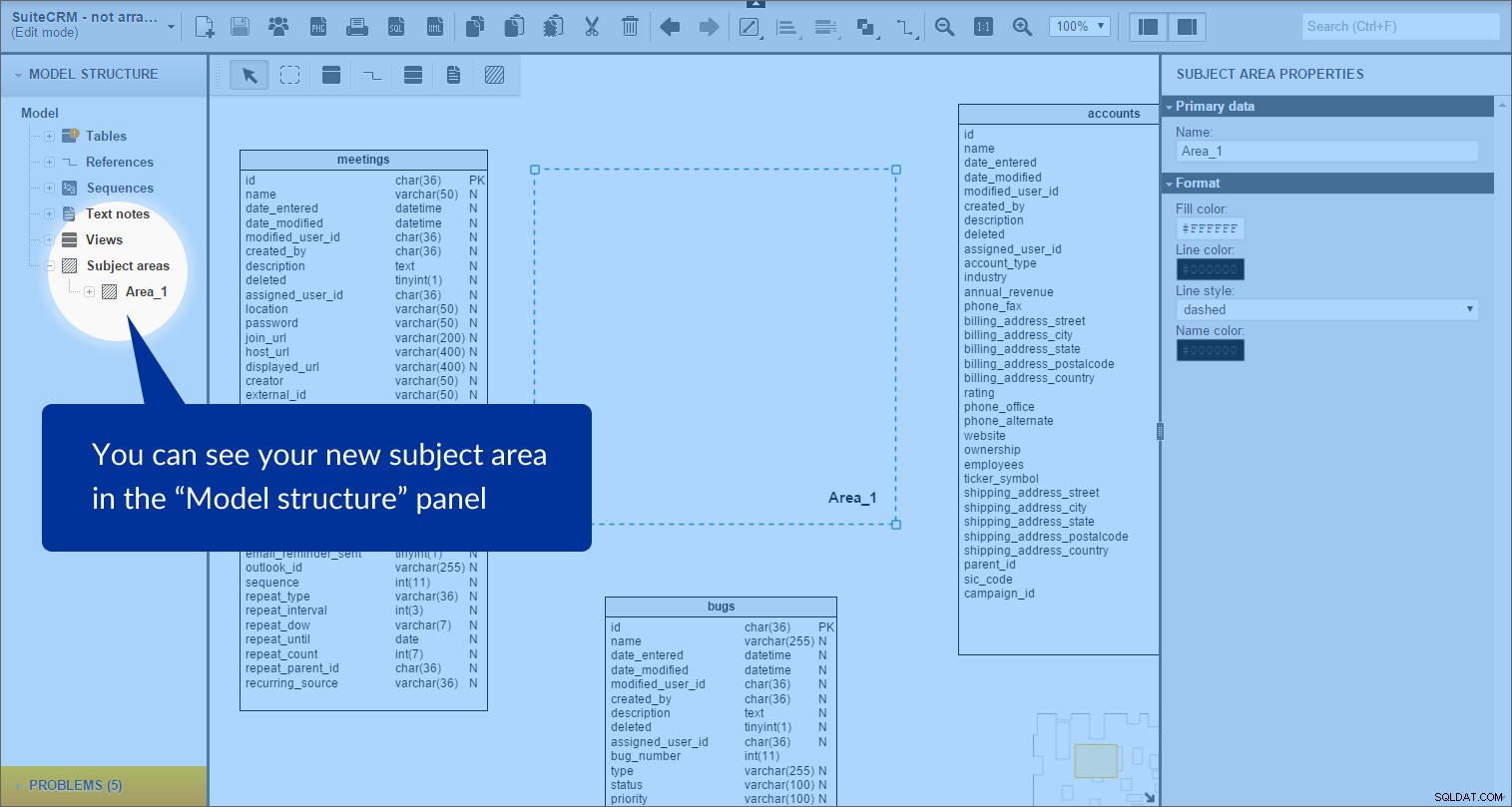1512x807 pixels.
Task: Choose the add view tool
Action: 413,75
